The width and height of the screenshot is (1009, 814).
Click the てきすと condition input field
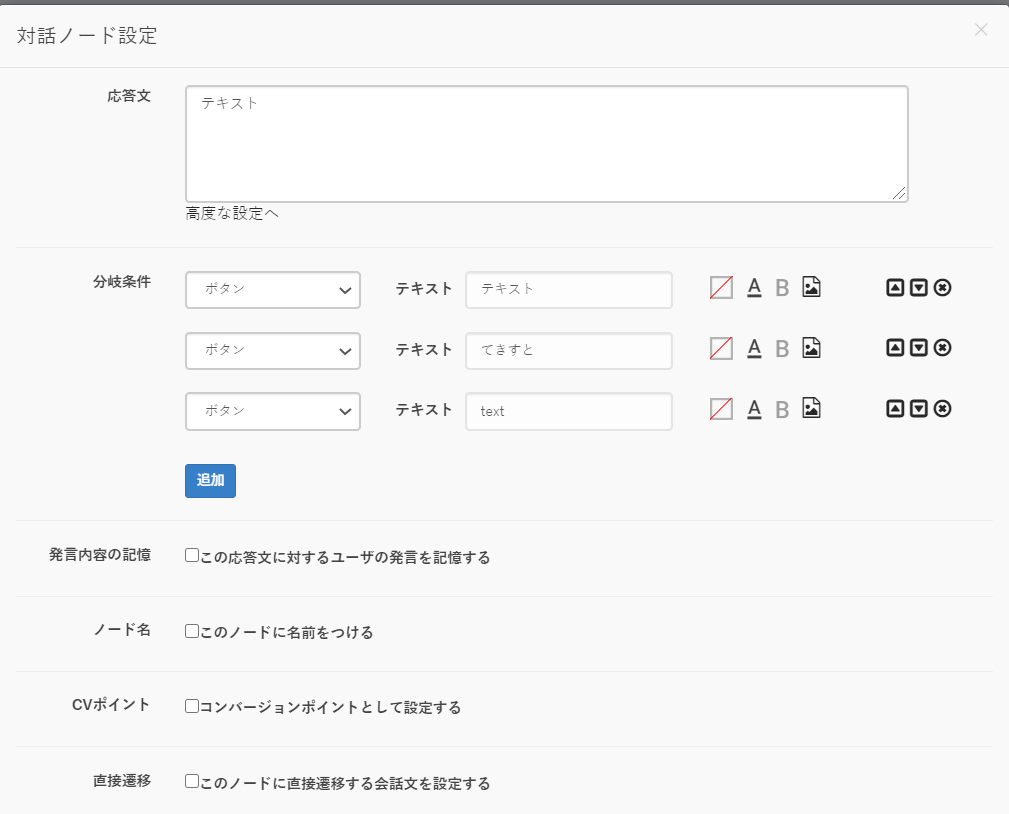[x=569, y=351]
